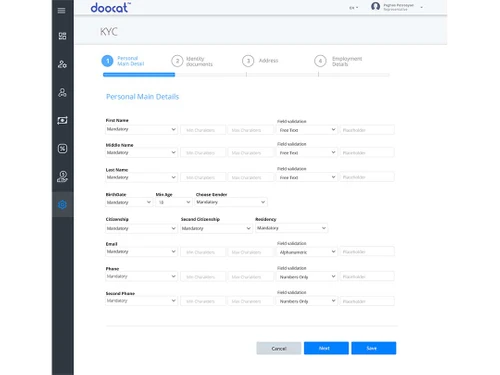Go to step 4 Employment Details
Image resolution: width=500 pixels, height=375 pixels.
pos(338,61)
